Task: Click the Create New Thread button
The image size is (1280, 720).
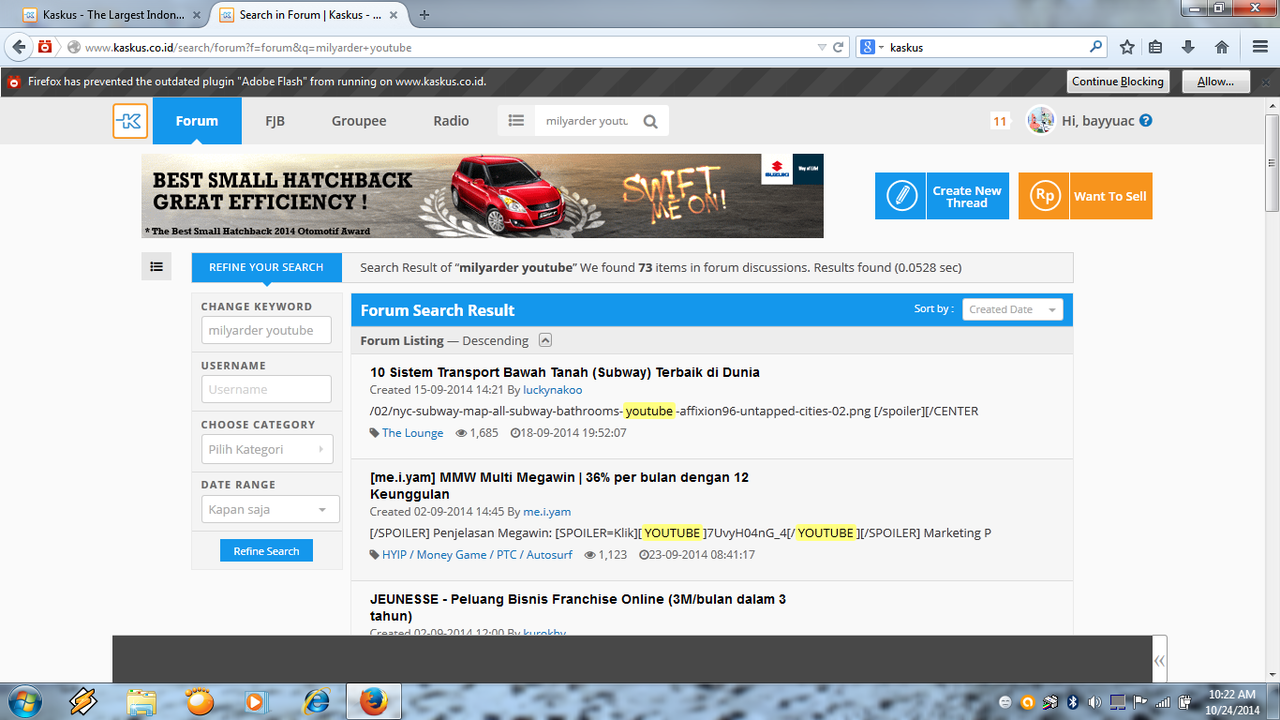Action: pos(942,196)
